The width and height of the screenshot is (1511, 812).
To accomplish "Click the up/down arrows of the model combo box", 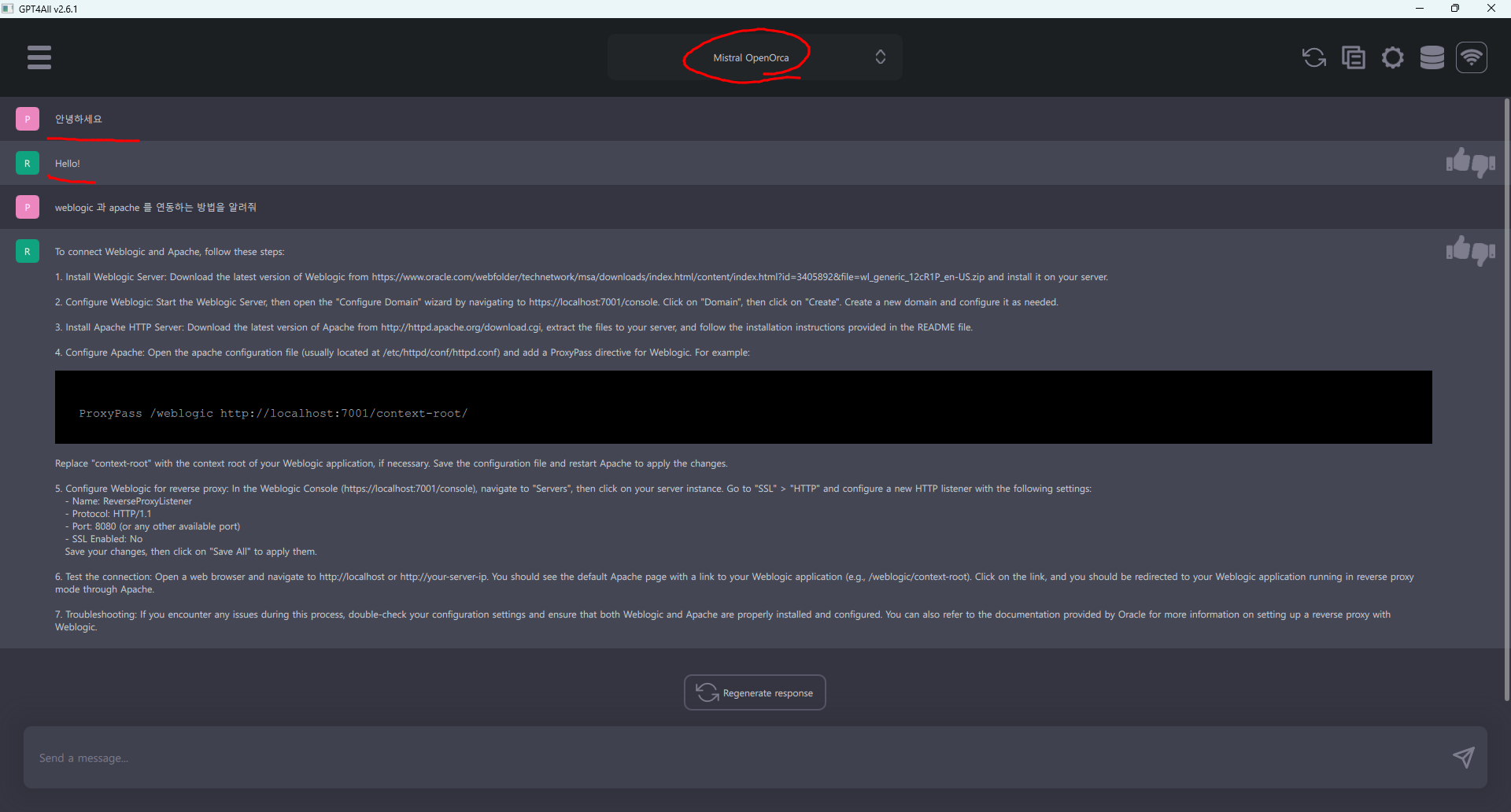I will pos(881,57).
